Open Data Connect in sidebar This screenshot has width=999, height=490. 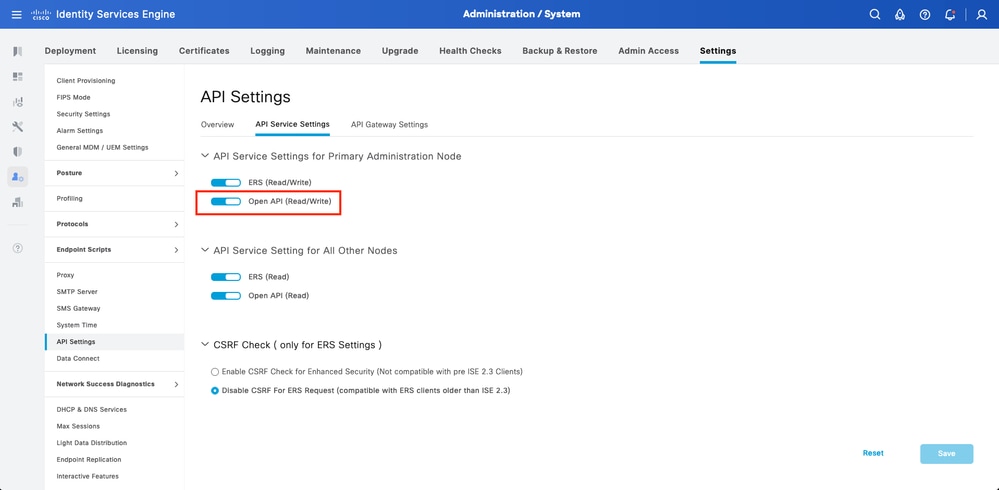tap(78, 359)
